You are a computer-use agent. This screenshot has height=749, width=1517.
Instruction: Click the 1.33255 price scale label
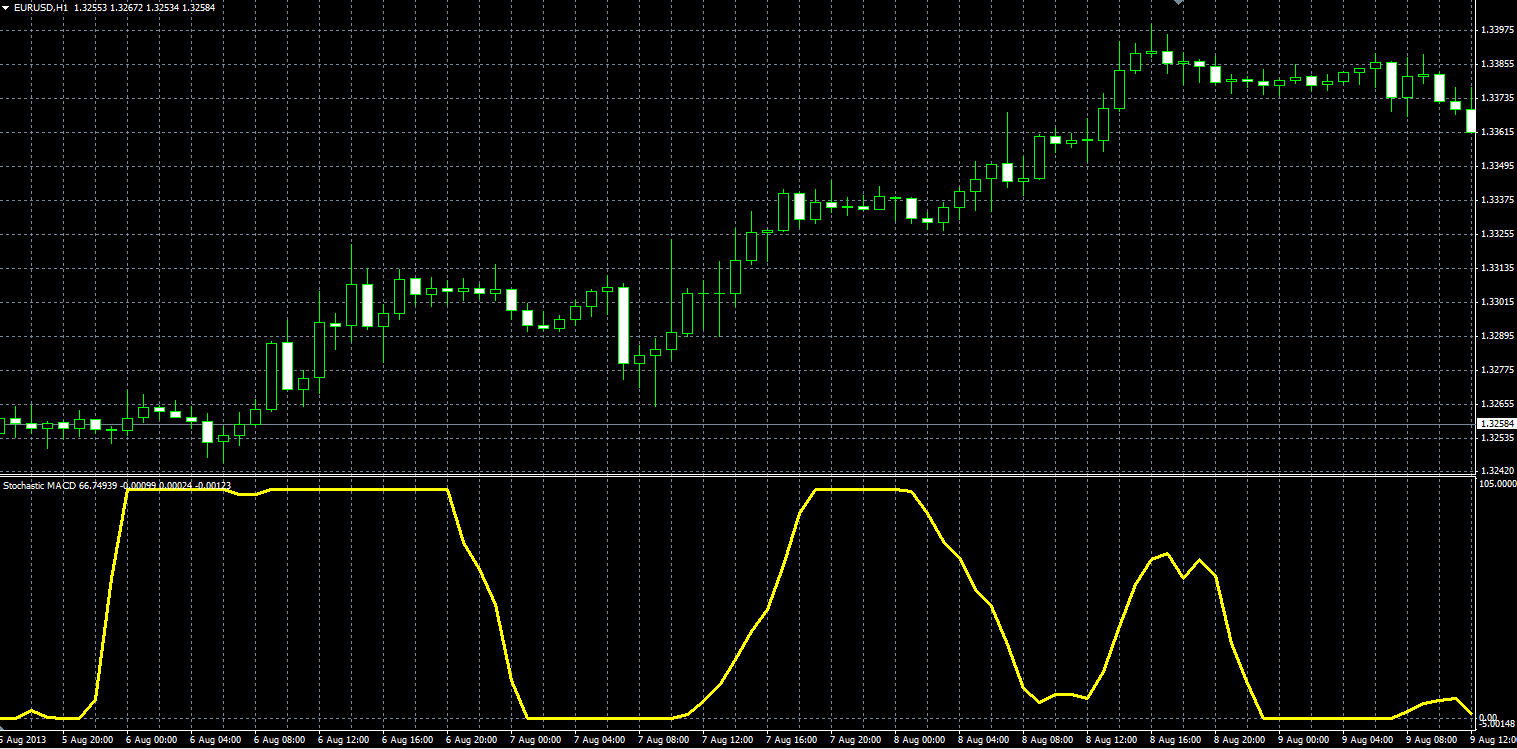click(x=1496, y=234)
